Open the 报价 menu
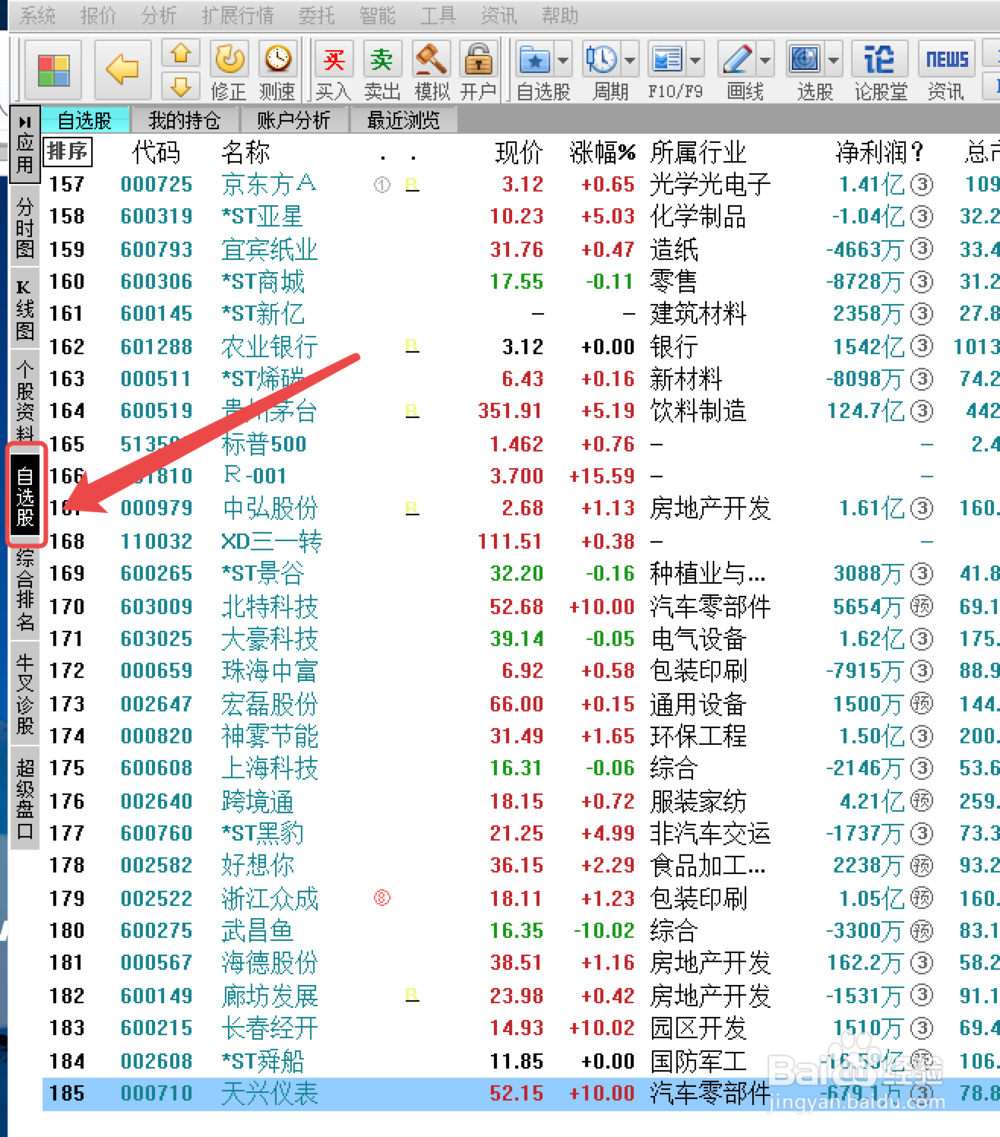Screen dimensions: 1000x1137 (99, 15)
